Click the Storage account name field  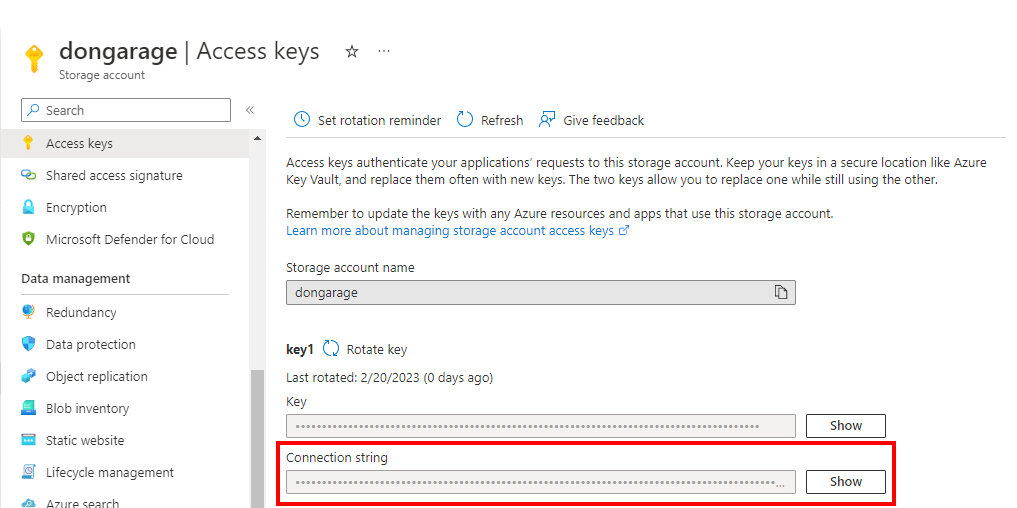click(x=540, y=293)
